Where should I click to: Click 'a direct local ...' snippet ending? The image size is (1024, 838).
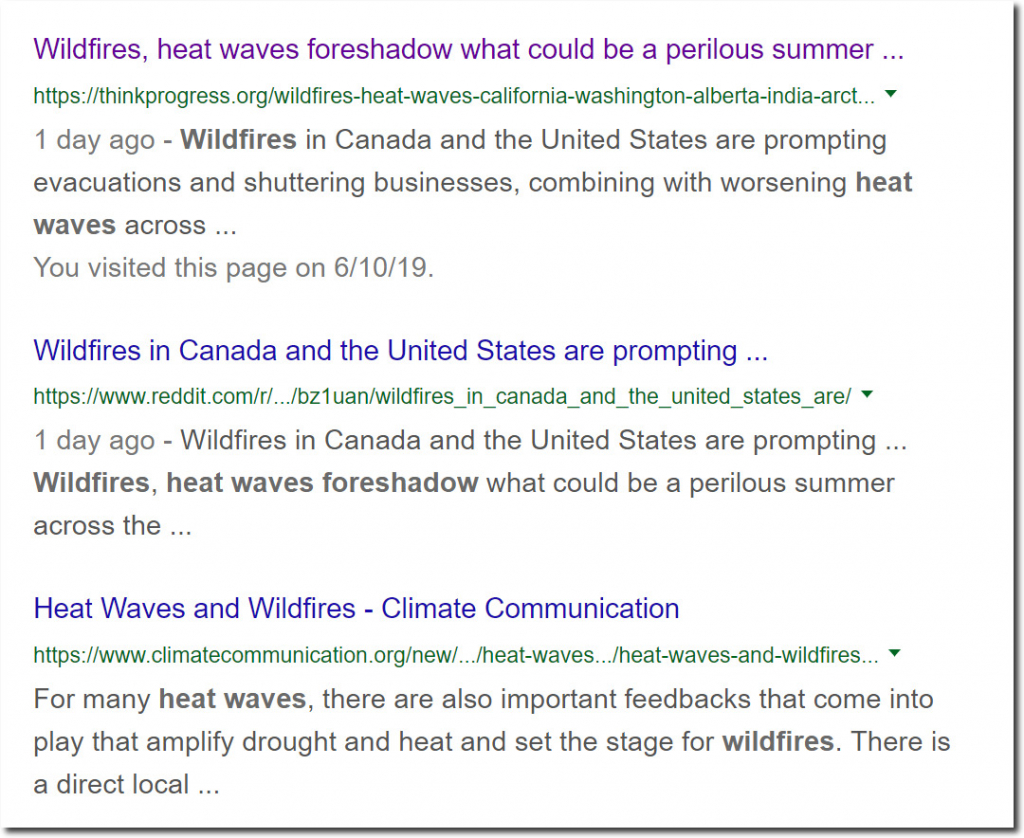pyautogui.click(x=126, y=784)
